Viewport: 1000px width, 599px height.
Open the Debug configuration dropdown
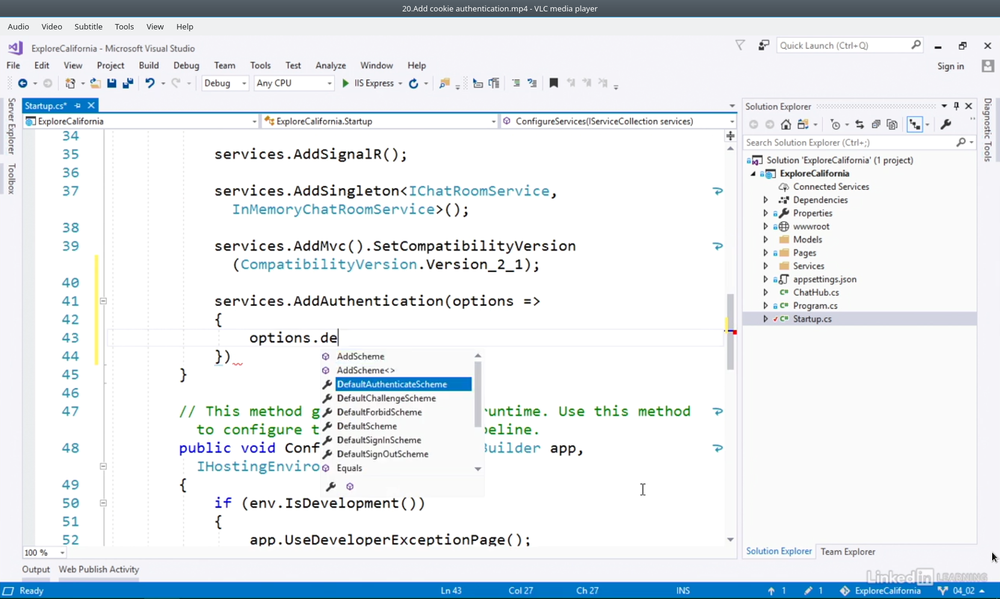pos(225,84)
